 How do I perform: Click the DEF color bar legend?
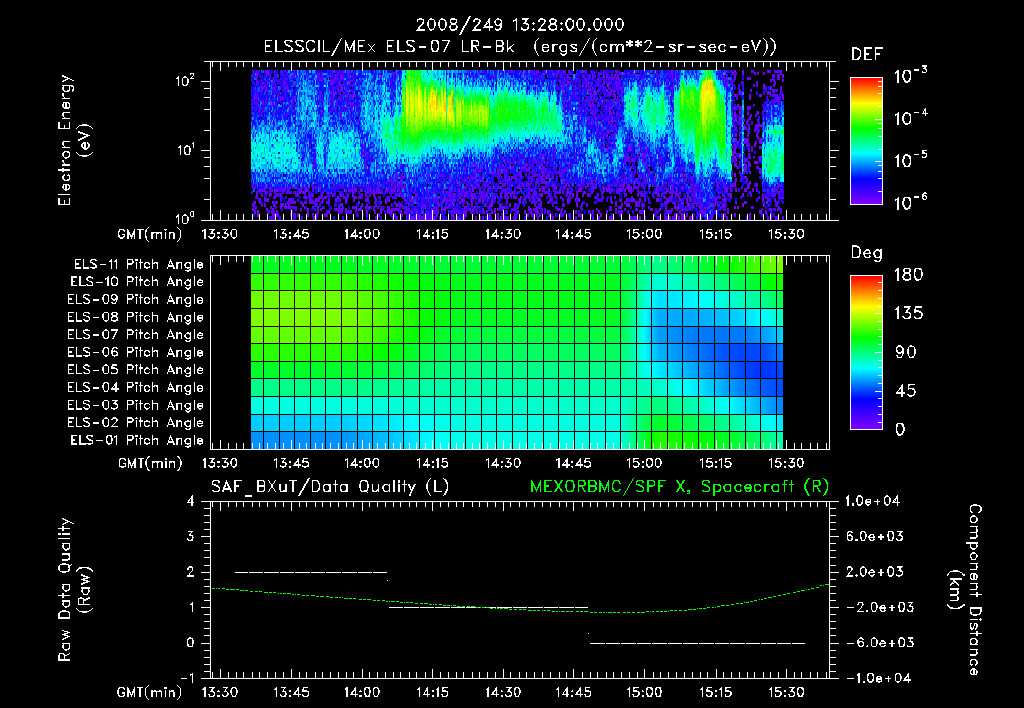point(866,141)
